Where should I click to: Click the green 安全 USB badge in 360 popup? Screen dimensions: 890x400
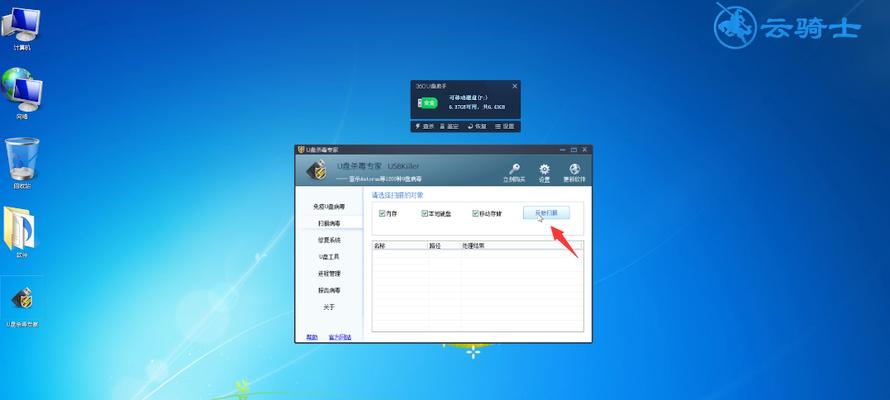429,103
